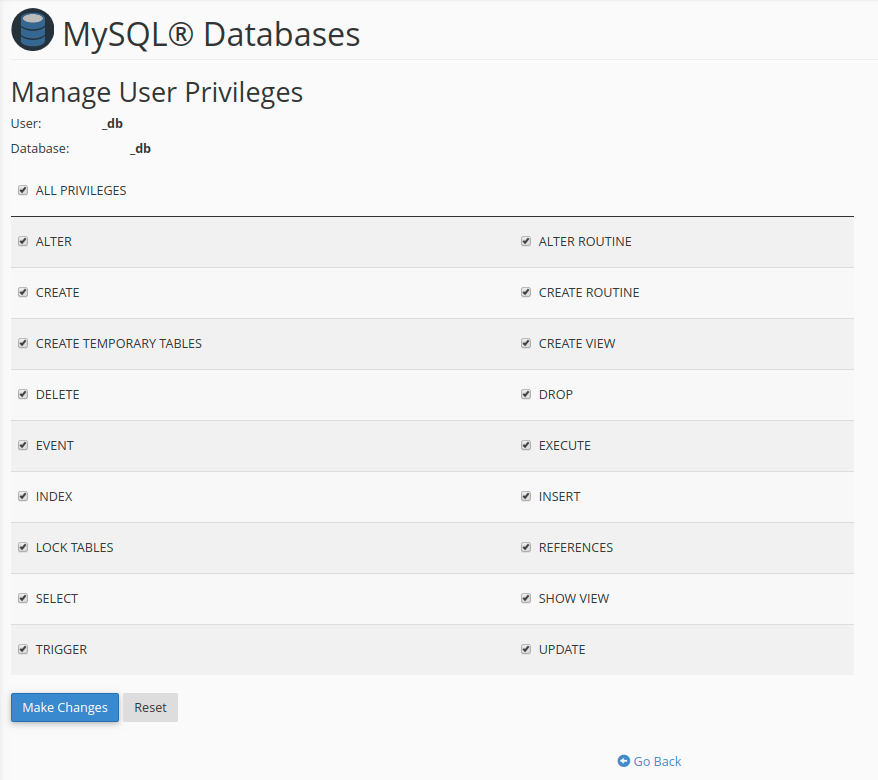This screenshot has height=780, width=878.
Task: Click the ALTER ROUTINE label text
Action: [x=585, y=242]
